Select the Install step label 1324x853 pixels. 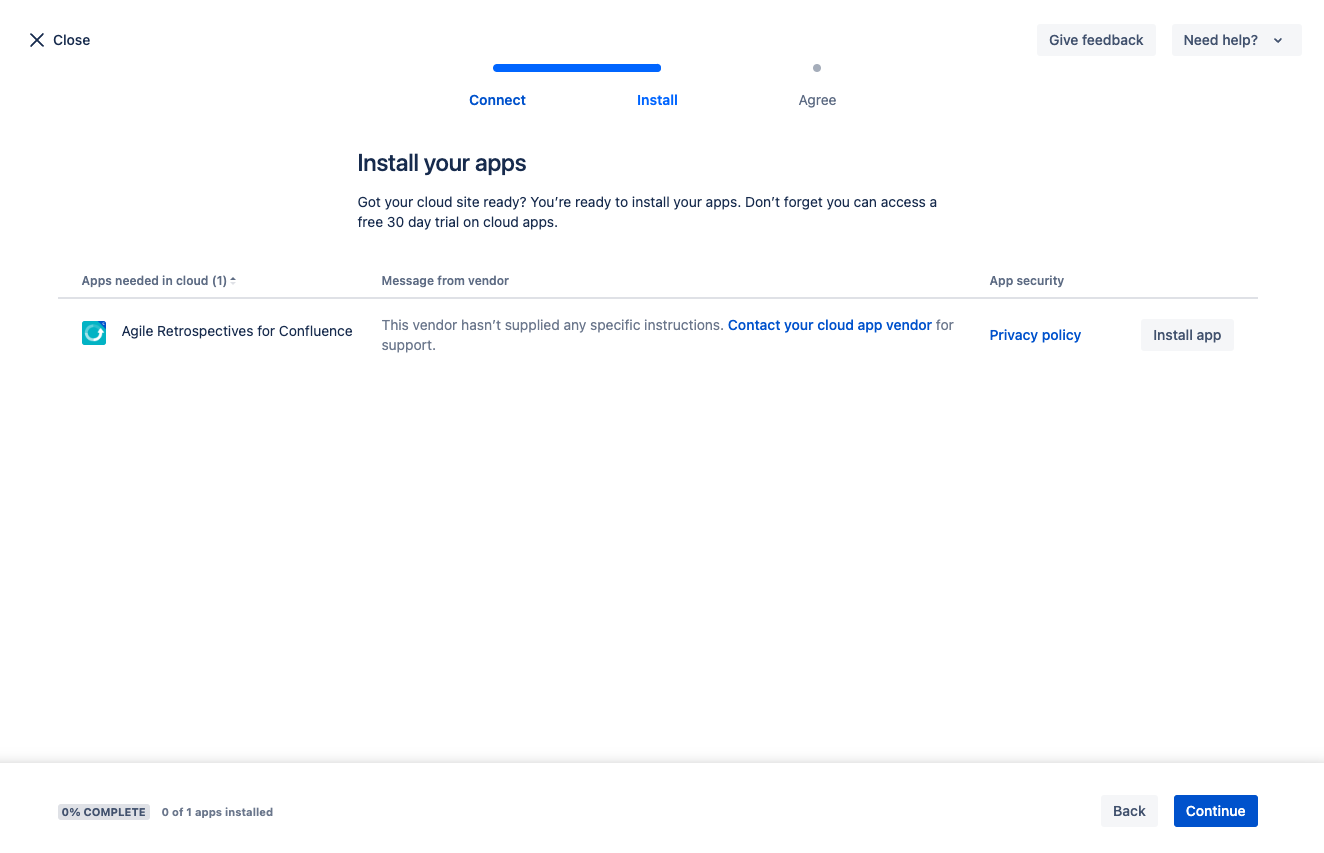(x=657, y=100)
